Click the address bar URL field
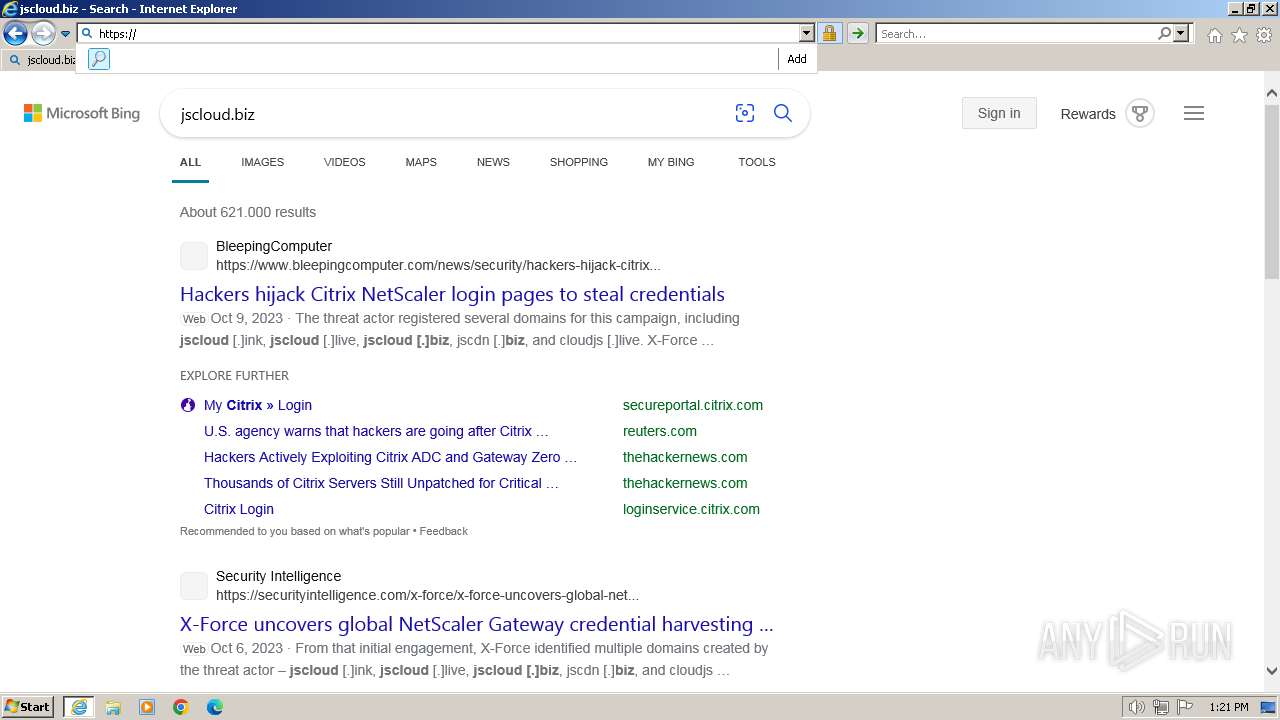 tap(447, 34)
